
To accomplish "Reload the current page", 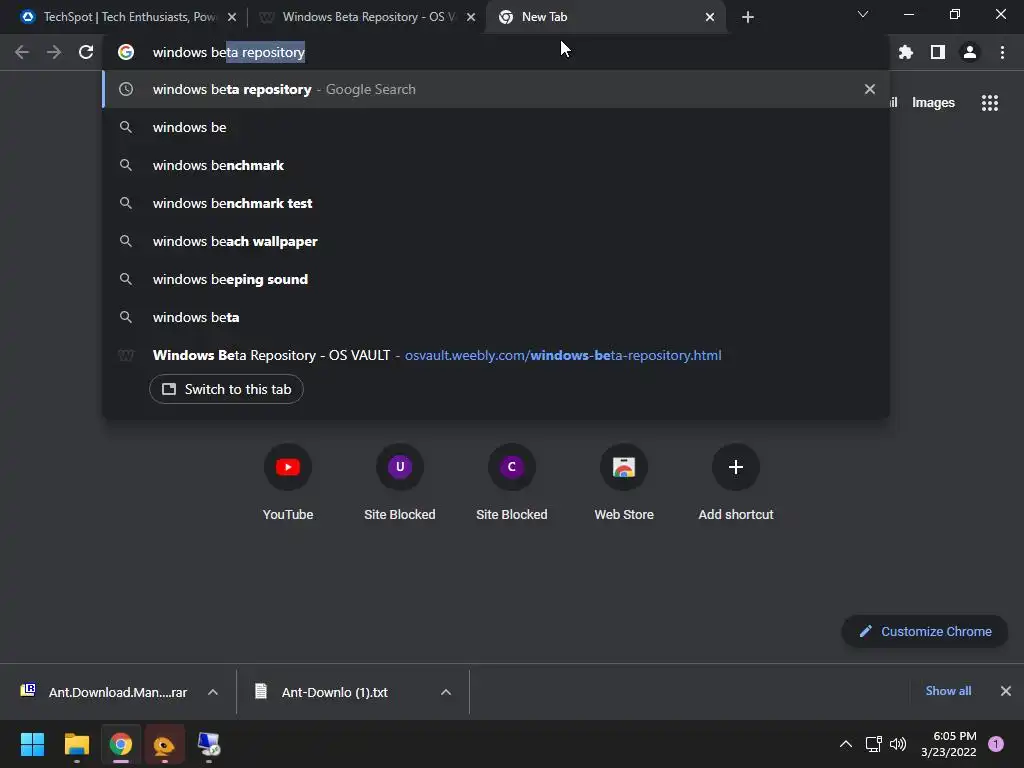I will (x=86, y=52).
